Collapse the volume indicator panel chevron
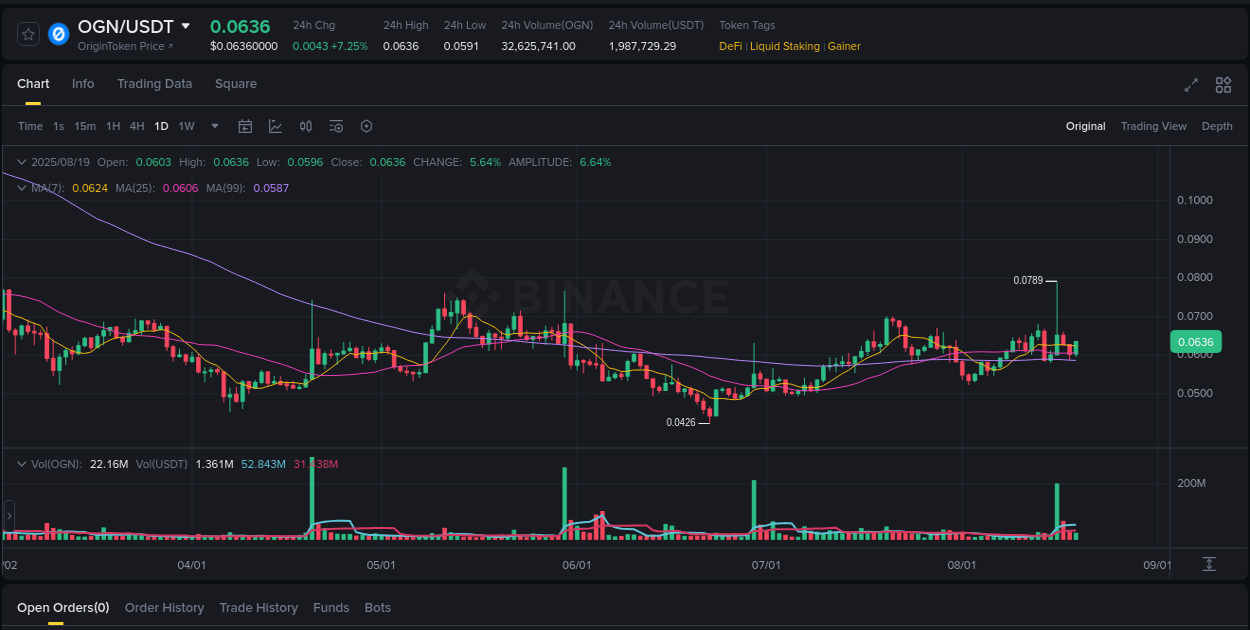 point(21,463)
